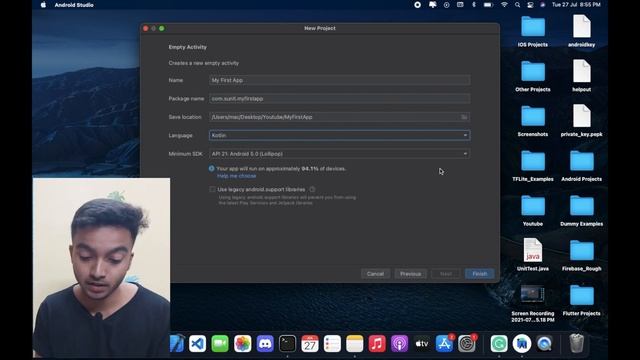The image size is (640, 360).
Task: Enable Use legacy android.support libraries
Action: click(212, 189)
